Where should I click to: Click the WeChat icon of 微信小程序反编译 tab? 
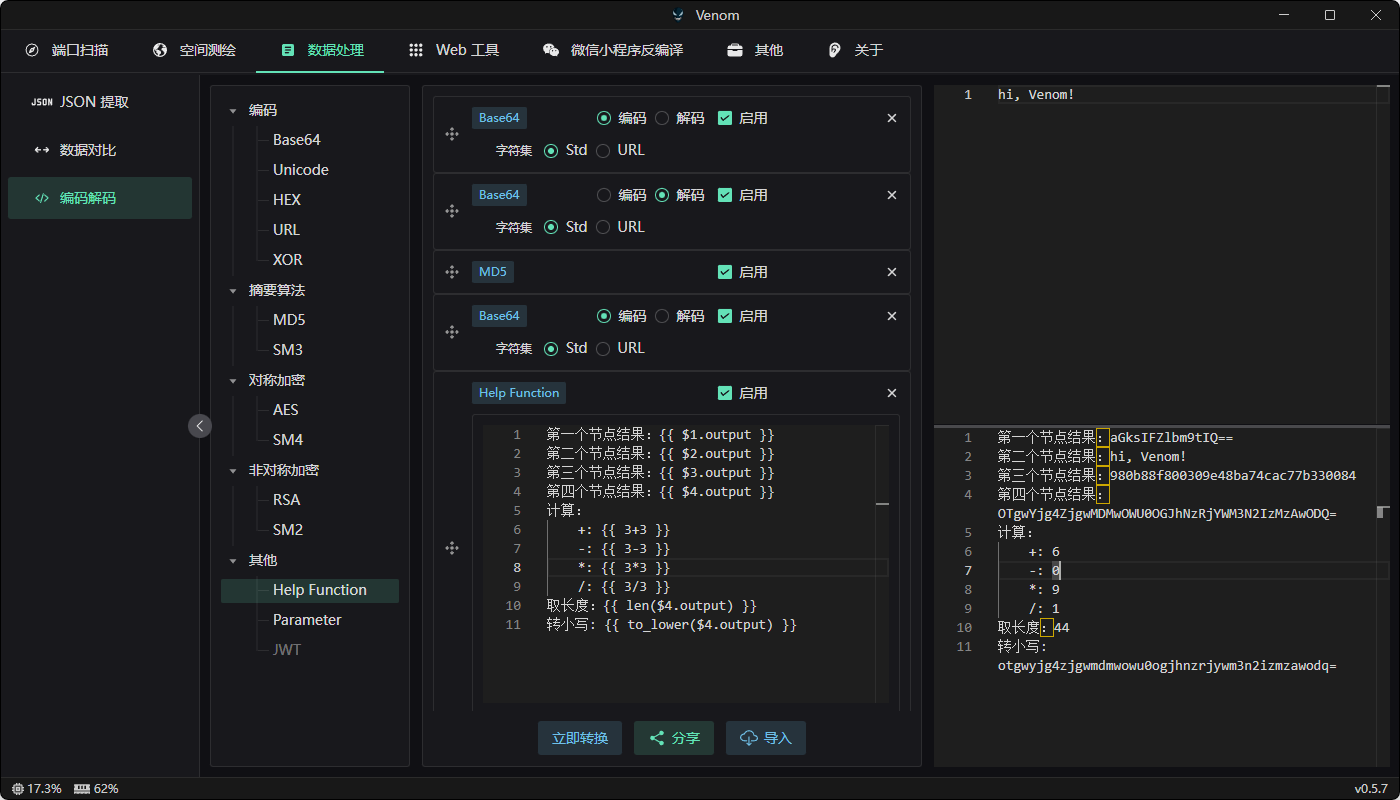click(x=551, y=50)
